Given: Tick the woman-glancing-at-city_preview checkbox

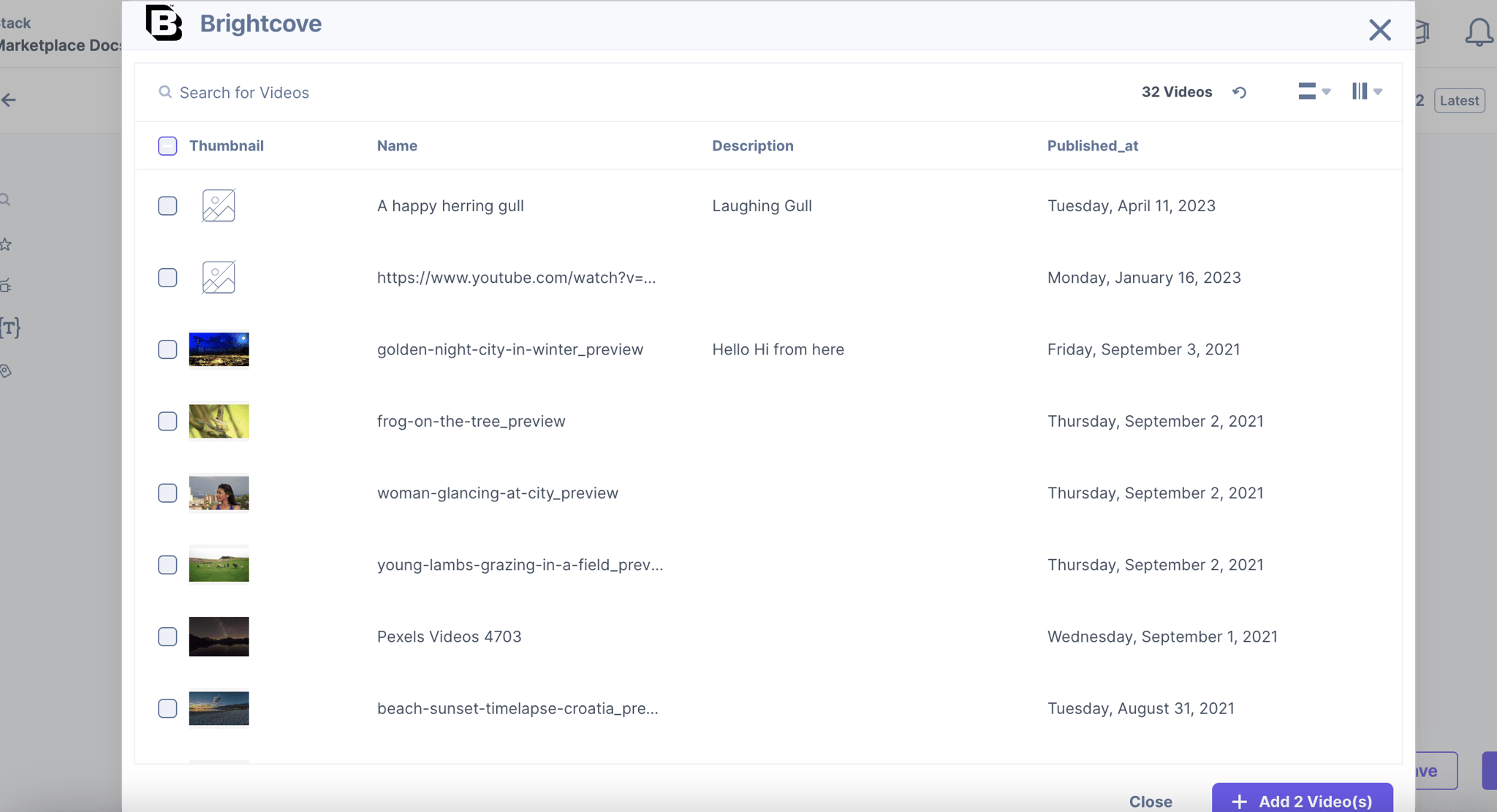Looking at the screenshot, I should point(167,493).
